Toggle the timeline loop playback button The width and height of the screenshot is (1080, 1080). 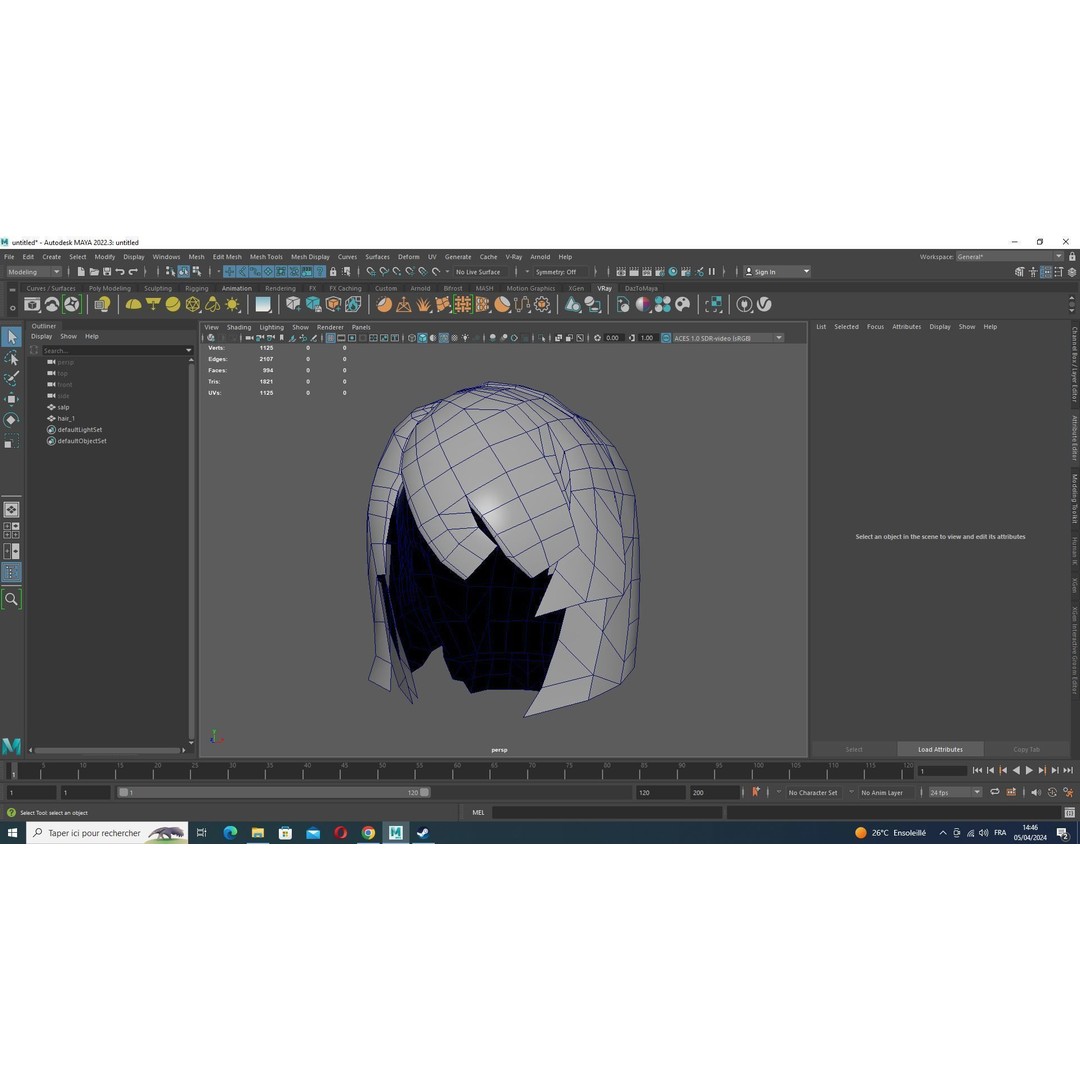coord(995,793)
